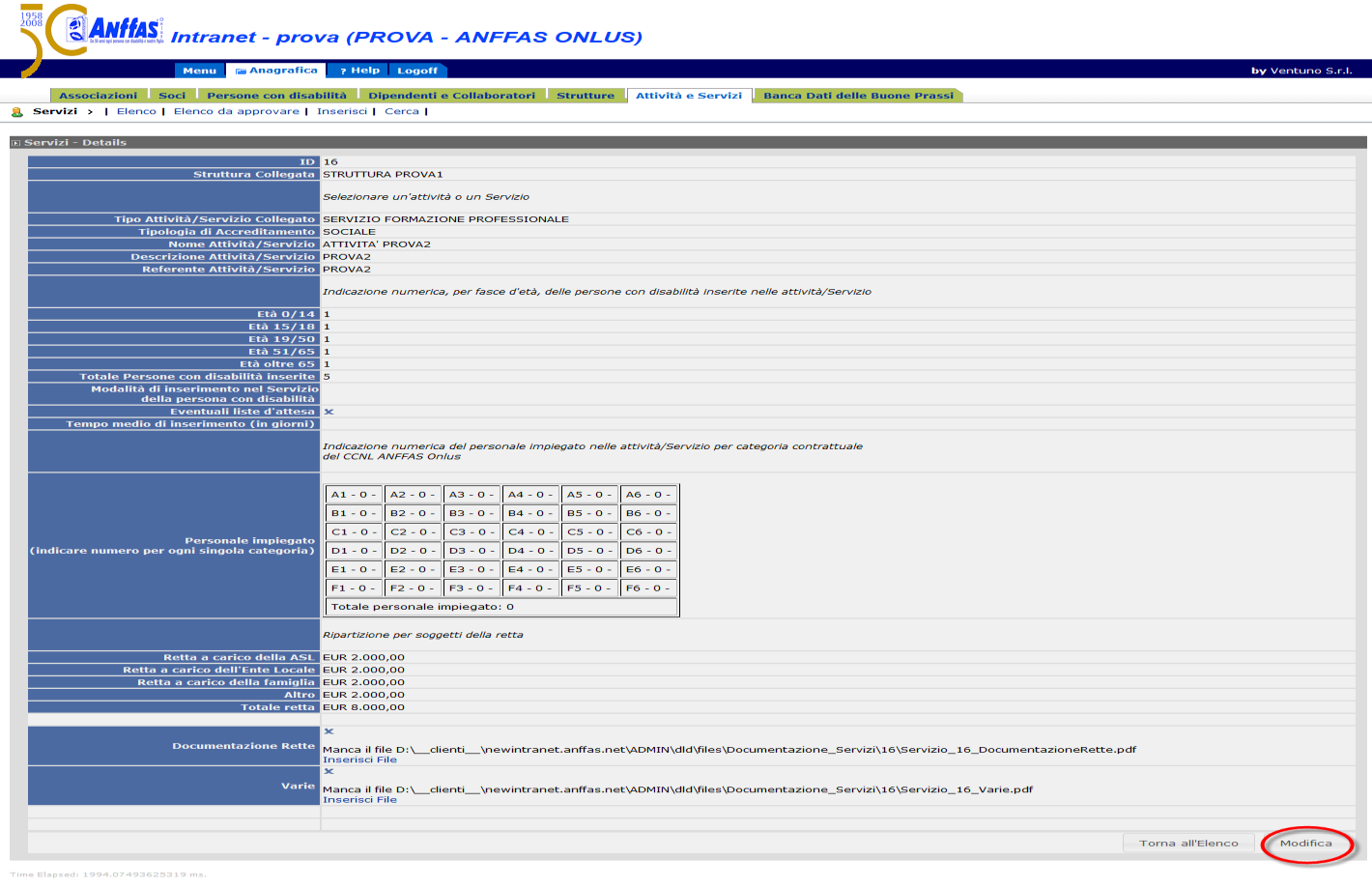Click Logoff in the top bar
This screenshot has width=1372, height=888.
[x=417, y=71]
